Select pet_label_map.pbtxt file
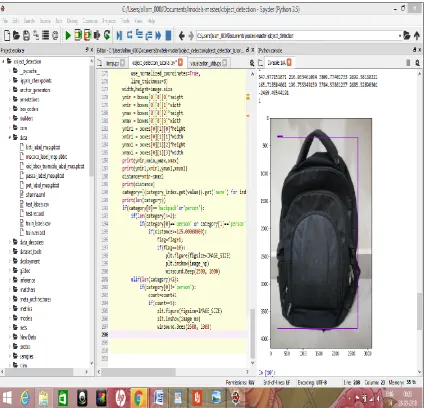This screenshot has height=408, width=427. point(42,185)
